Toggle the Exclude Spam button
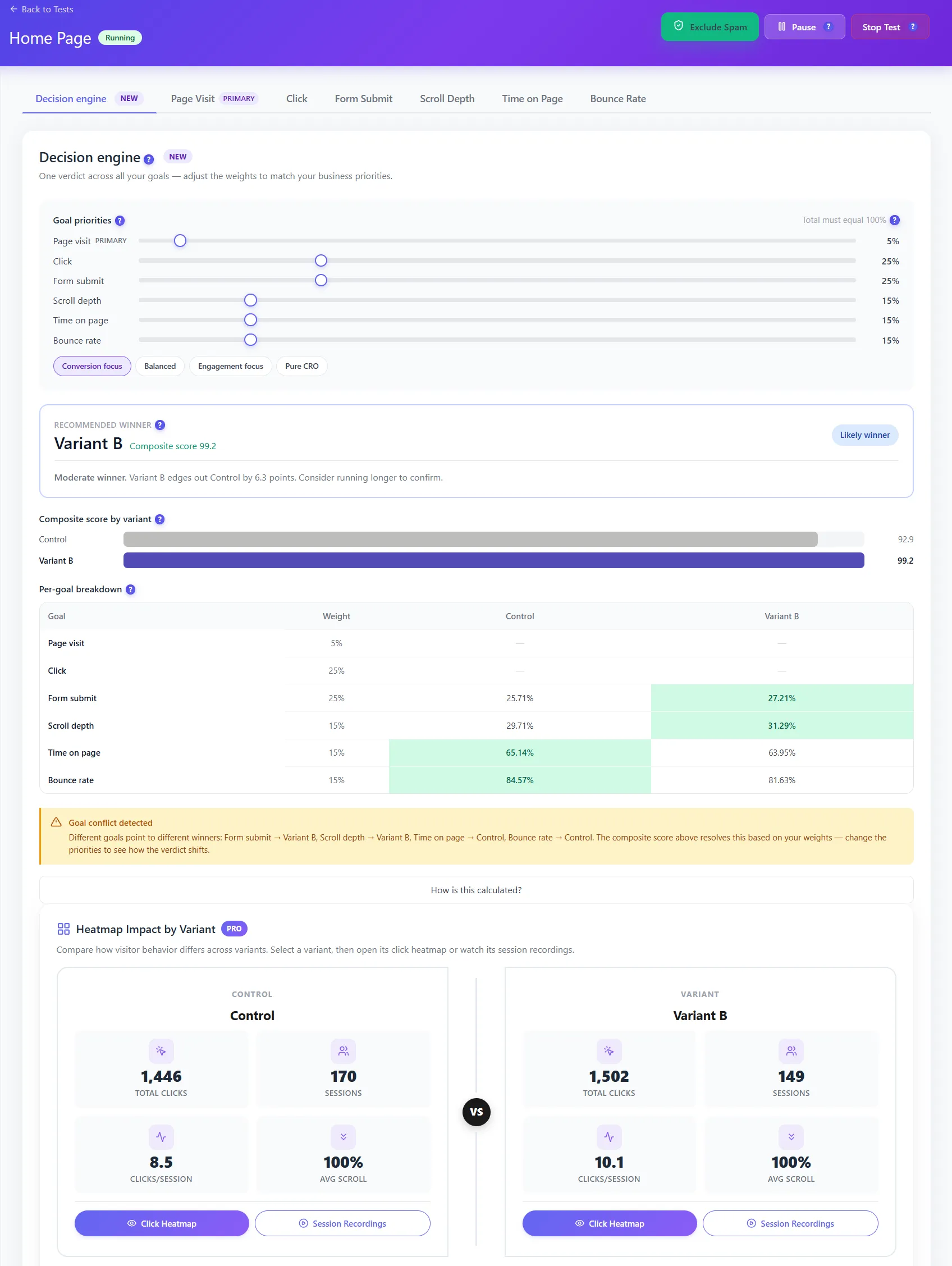The width and height of the screenshot is (952, 1266). pyautogui.click(x=710, y=27)
